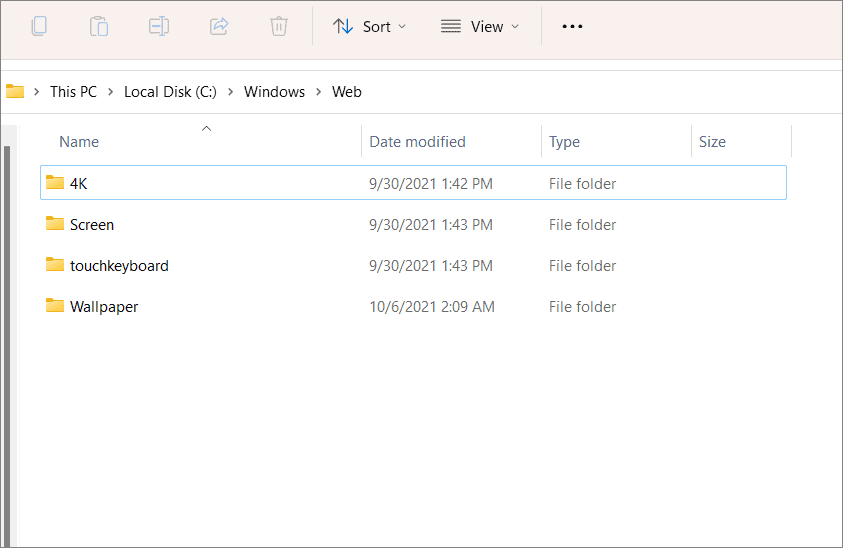The image size is (843, 548).
Task: Go to Windows breadcrumb
Action: 274,92
